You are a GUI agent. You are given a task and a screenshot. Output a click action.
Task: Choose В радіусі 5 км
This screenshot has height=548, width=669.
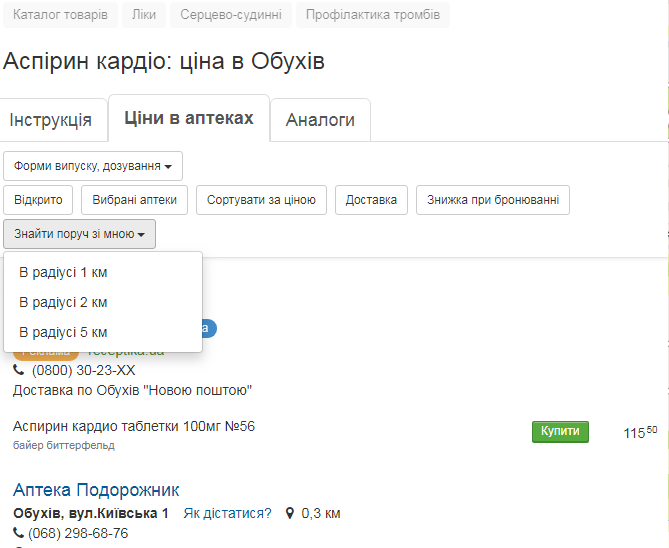pyautogui.click(x=103, y=332)
